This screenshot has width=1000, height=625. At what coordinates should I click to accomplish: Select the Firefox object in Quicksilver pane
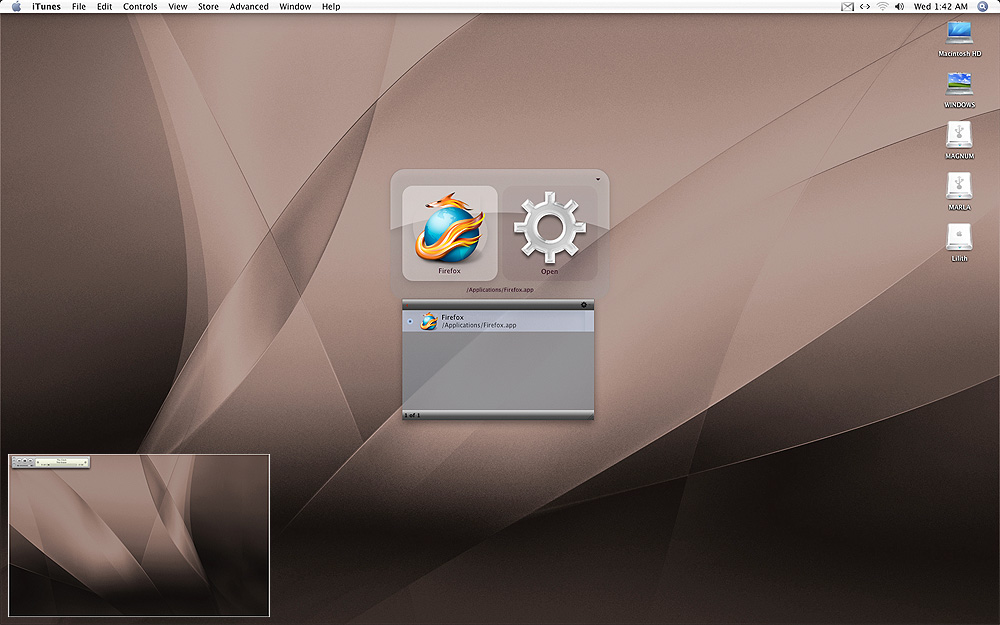450,233
